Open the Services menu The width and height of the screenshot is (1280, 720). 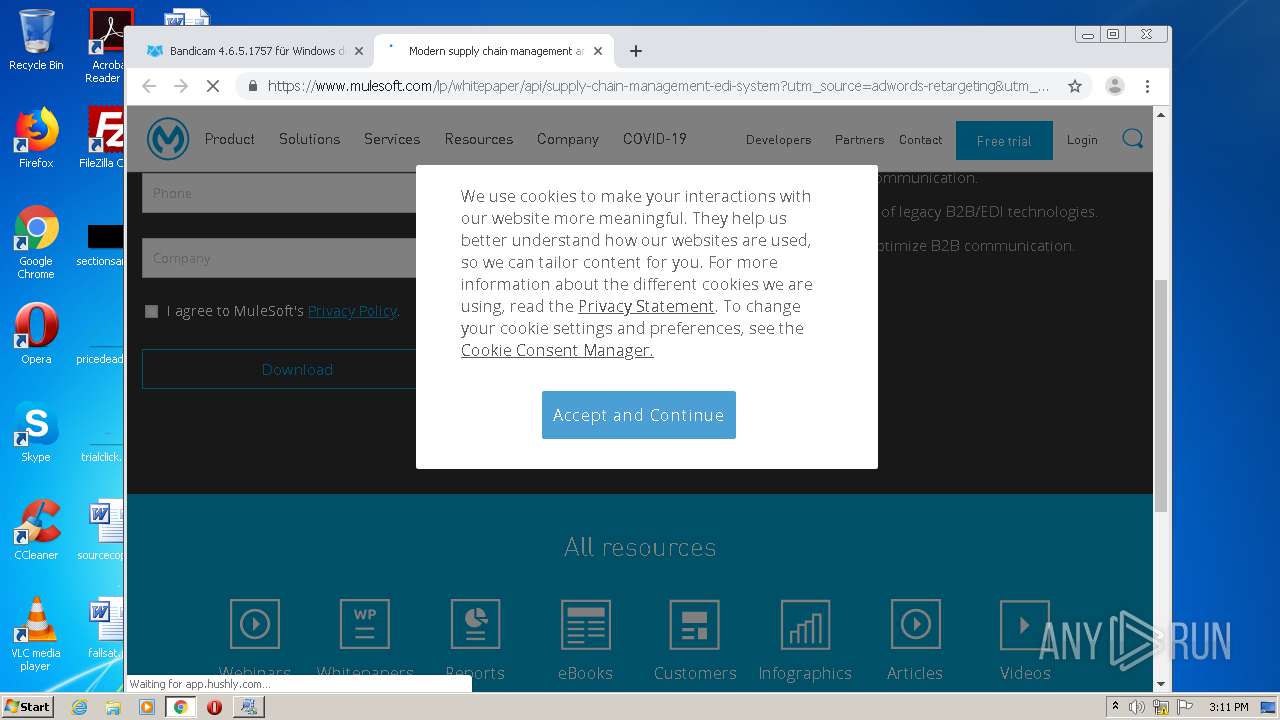click(x=392, y=139)
